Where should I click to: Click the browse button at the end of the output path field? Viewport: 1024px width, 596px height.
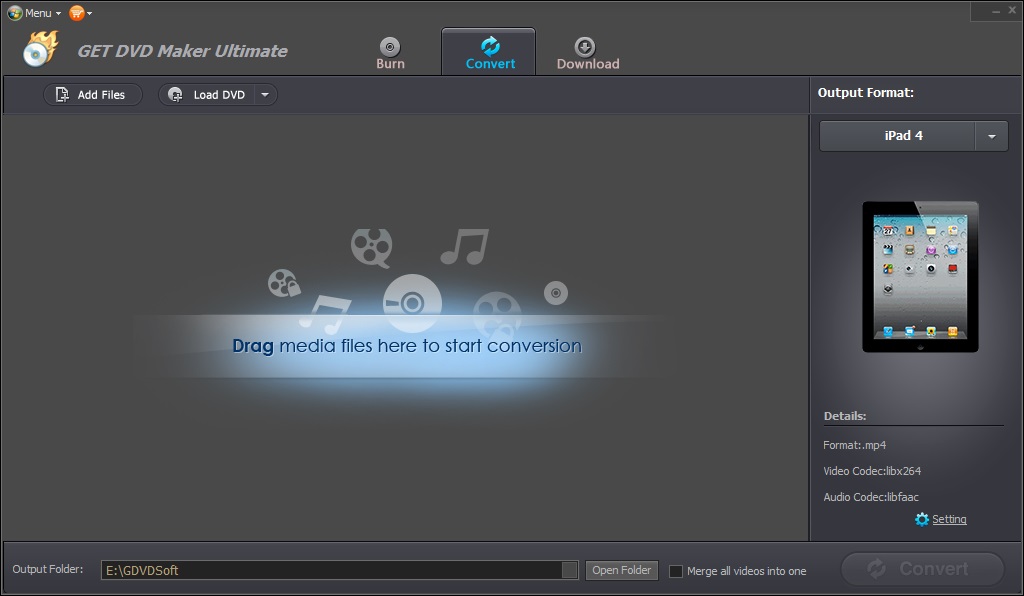pyautogui.click(x=569, y=570)
